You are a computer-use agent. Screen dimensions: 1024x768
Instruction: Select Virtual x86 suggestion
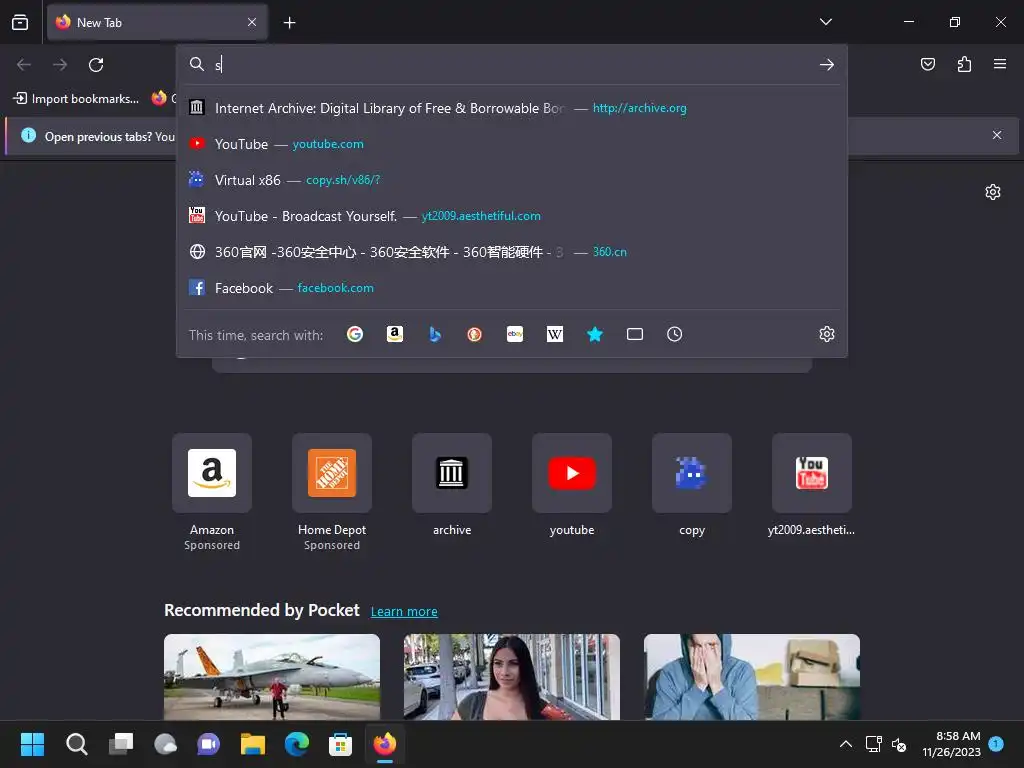pyautogui.click(x=512, y=180)
